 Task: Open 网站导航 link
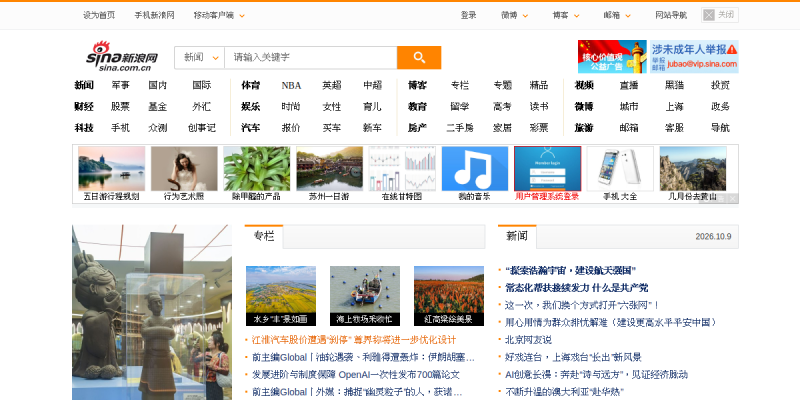click(671, 15)
